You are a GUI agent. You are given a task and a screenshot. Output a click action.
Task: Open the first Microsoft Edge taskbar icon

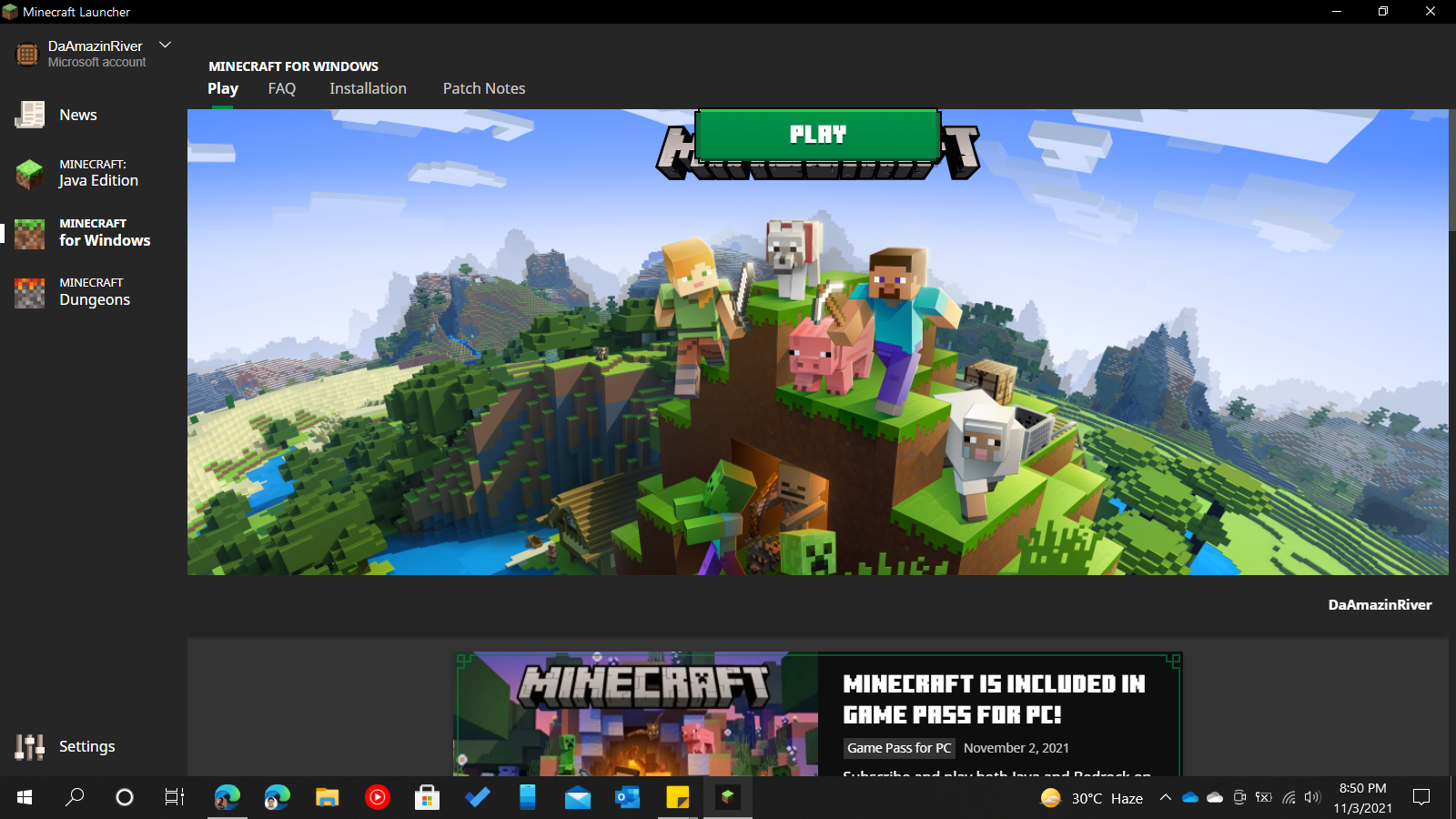coord(227,797)
